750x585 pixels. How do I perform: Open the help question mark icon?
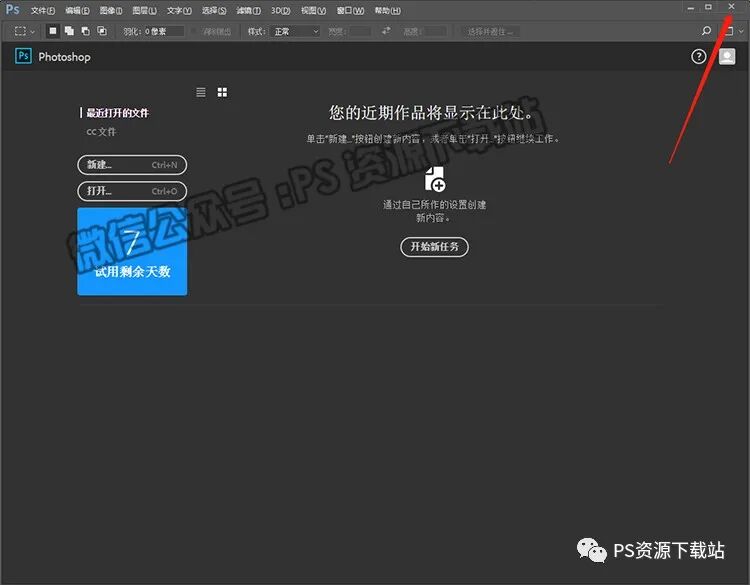click(698, 57)
